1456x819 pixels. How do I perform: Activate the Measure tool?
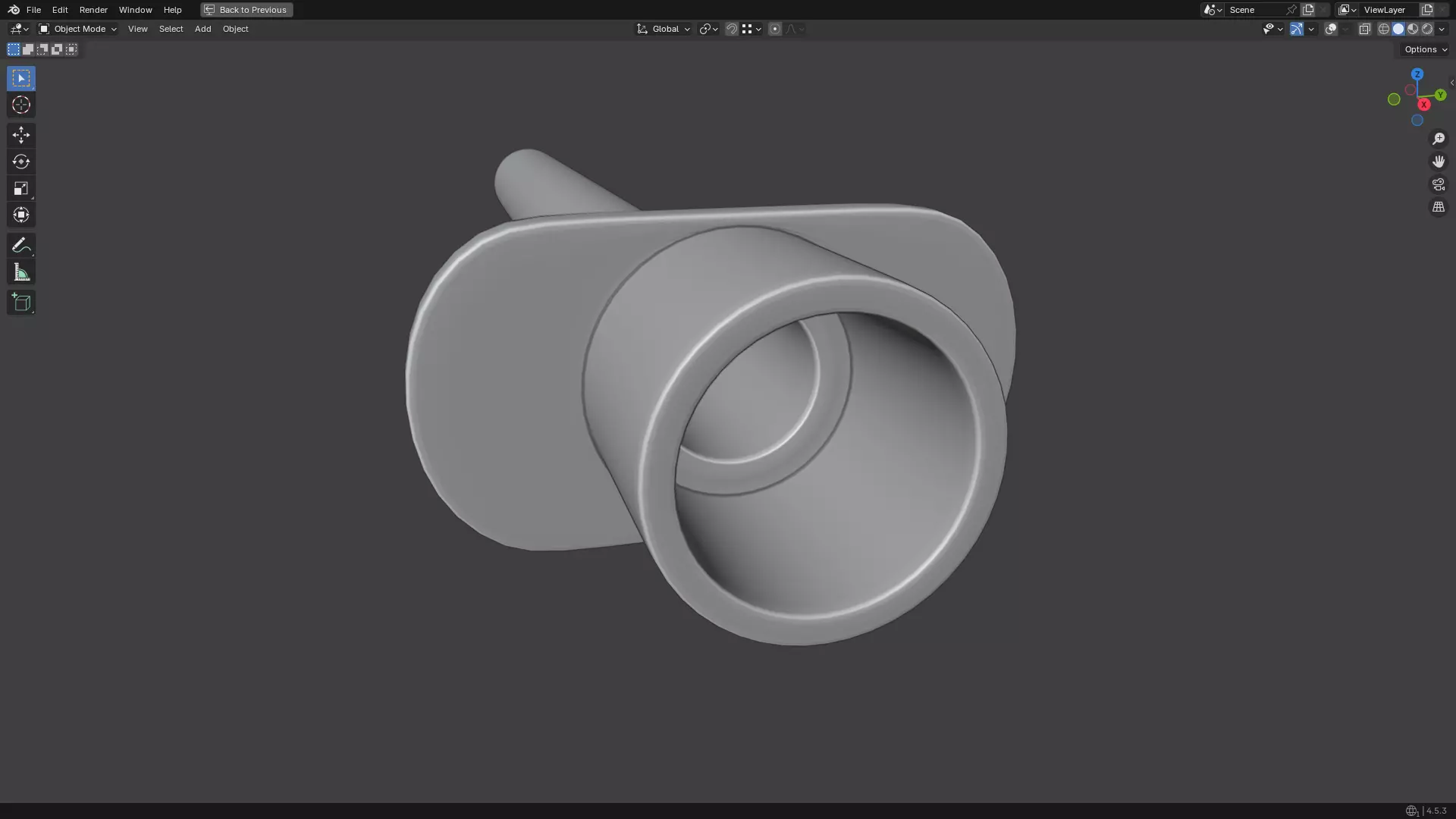[20, 273]
